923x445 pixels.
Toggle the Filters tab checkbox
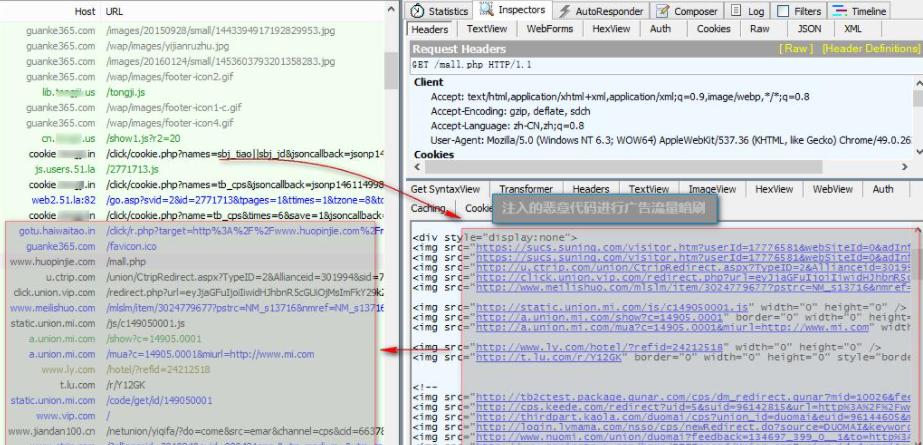(770, 11)
